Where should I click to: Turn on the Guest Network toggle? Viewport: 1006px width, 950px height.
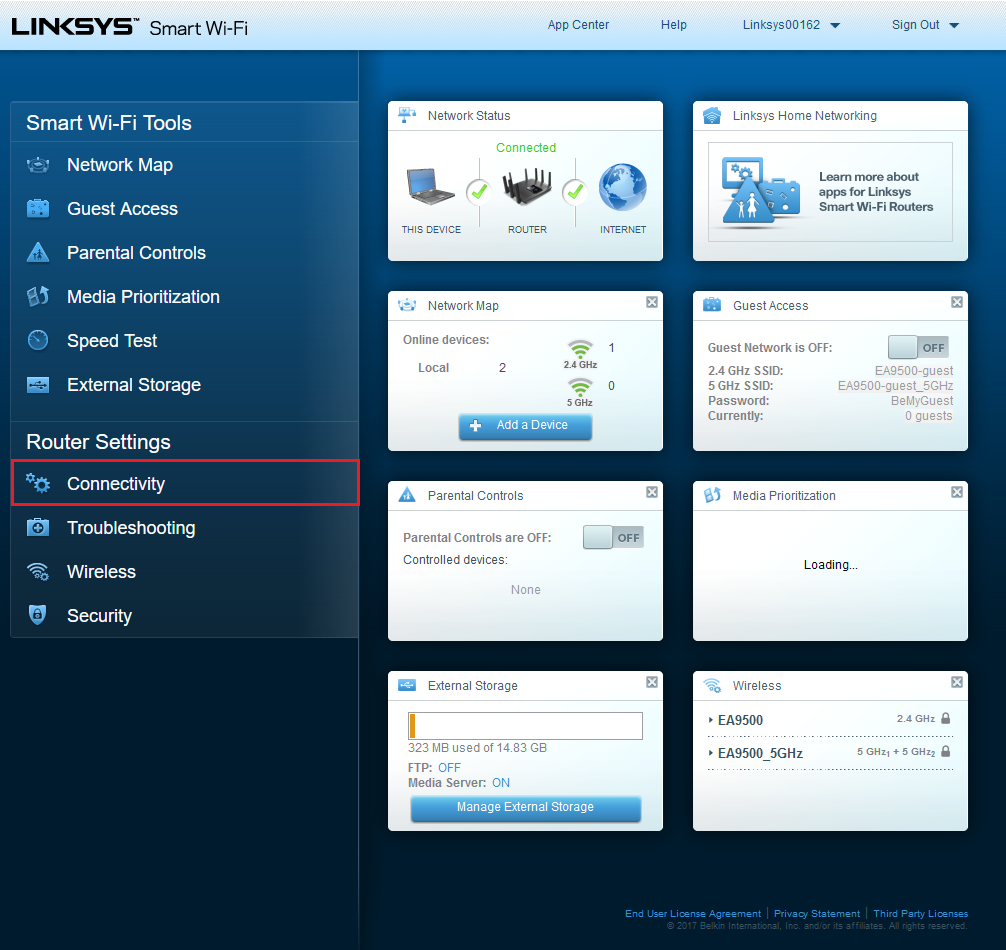(918, 347)
